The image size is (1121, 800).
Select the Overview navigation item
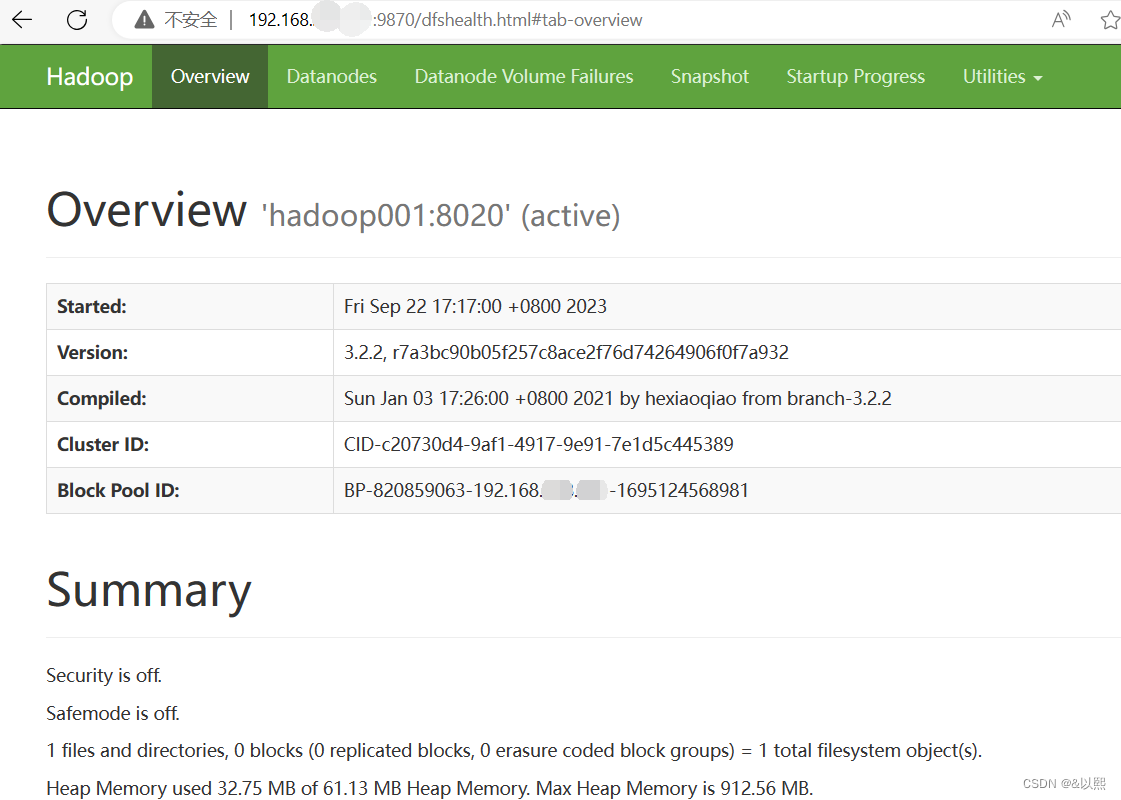[x=210, y=76]
